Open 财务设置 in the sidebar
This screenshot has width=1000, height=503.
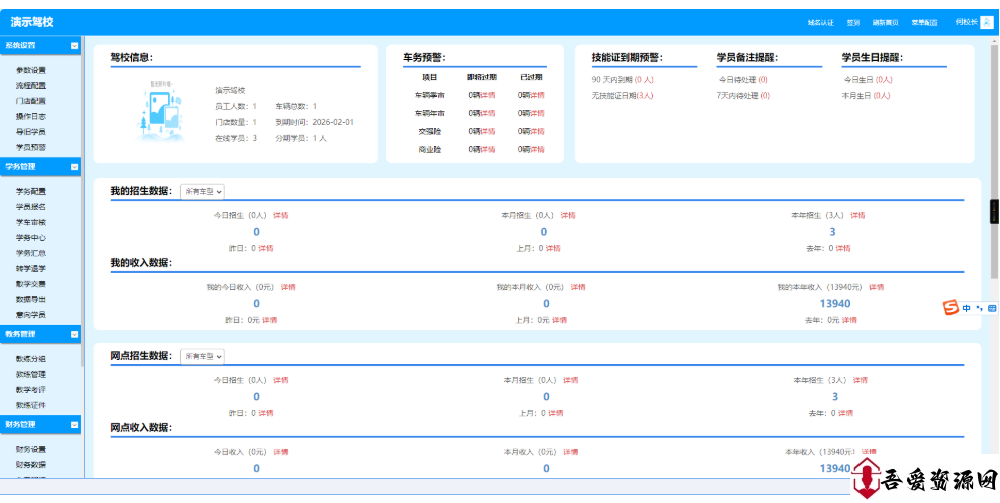pyautogui.click(x=31, y=449)
